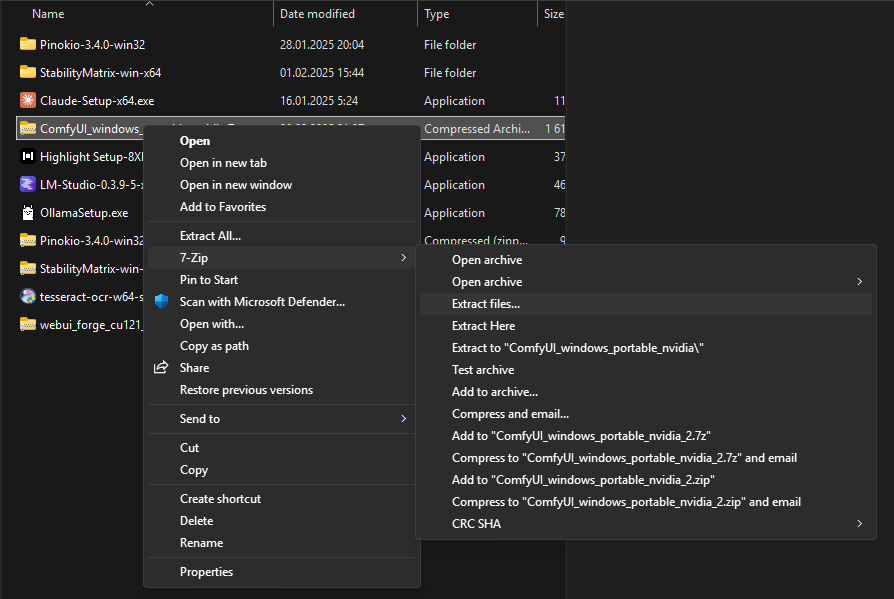Click the Microsoft Defender shield icon
This screenshot has width=894, height=599.
click(161, 302)
